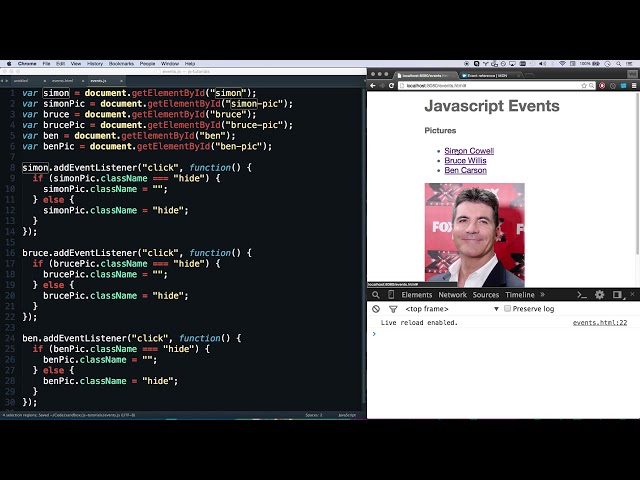Open the top frame context dropdown
This screenshot has width=640, height=480.
tap(452, 309)
